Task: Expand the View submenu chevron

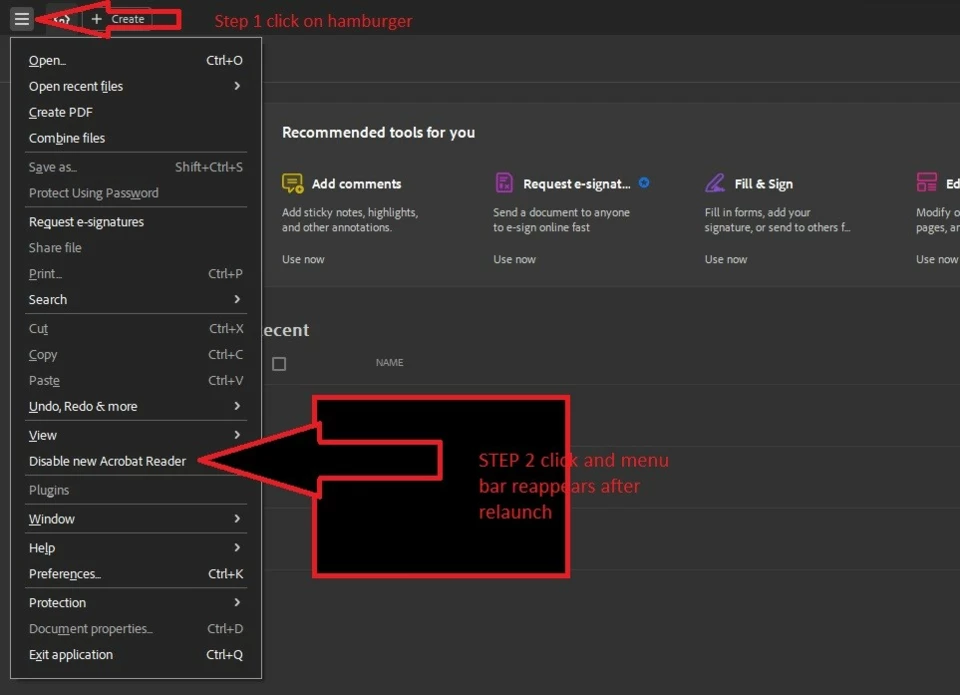Action: point(237,435)
